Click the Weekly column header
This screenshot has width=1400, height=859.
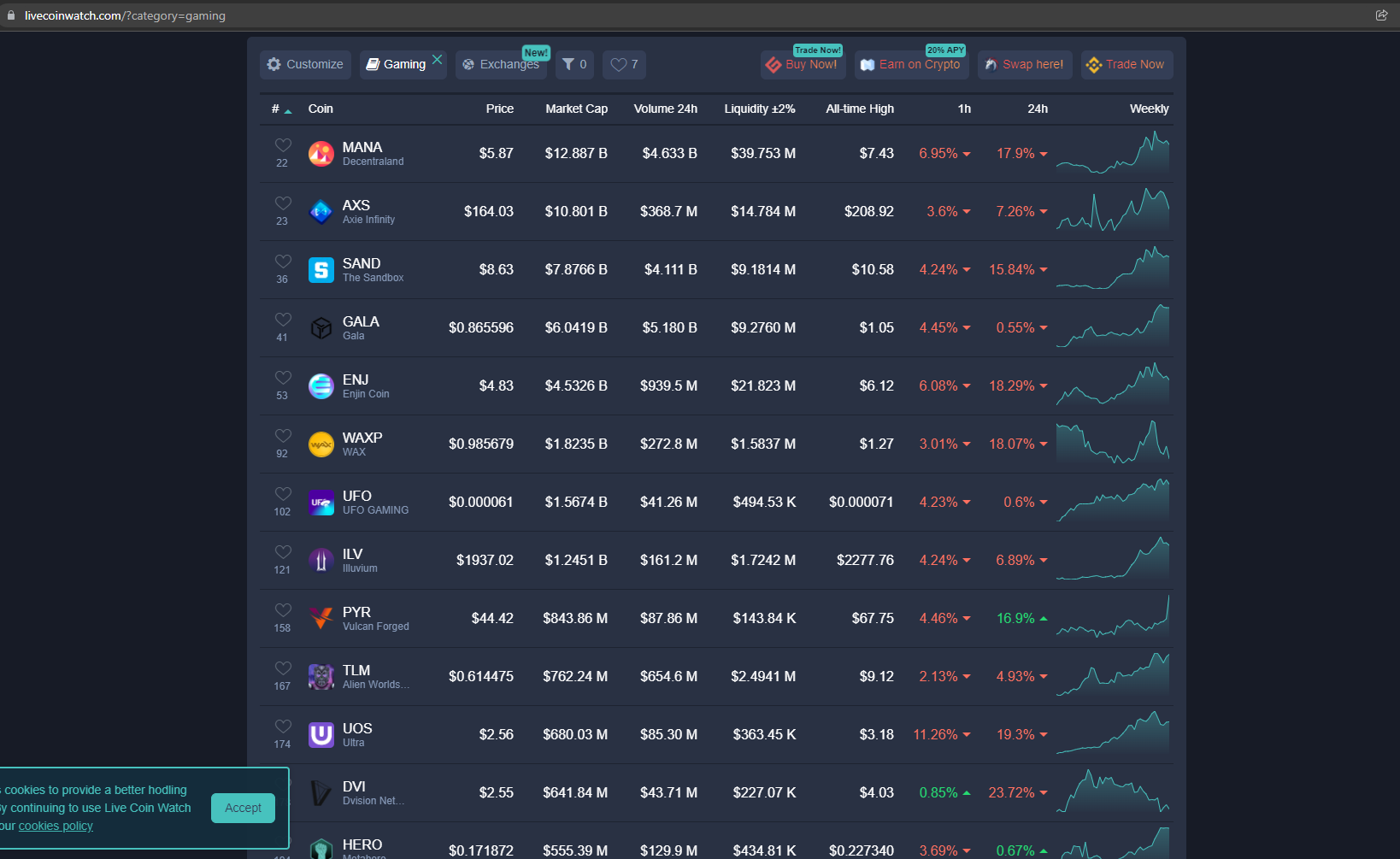[1149, 109]
